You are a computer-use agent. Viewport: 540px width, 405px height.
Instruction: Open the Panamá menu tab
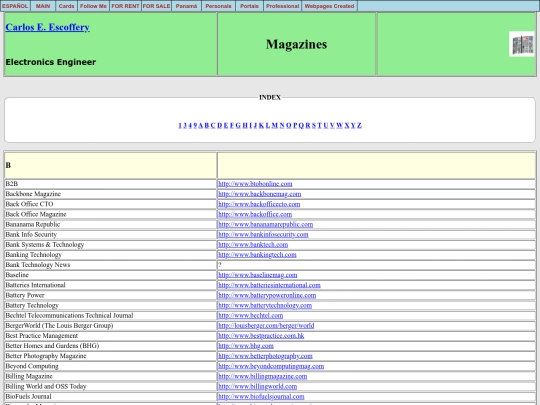tap(186, 6)
